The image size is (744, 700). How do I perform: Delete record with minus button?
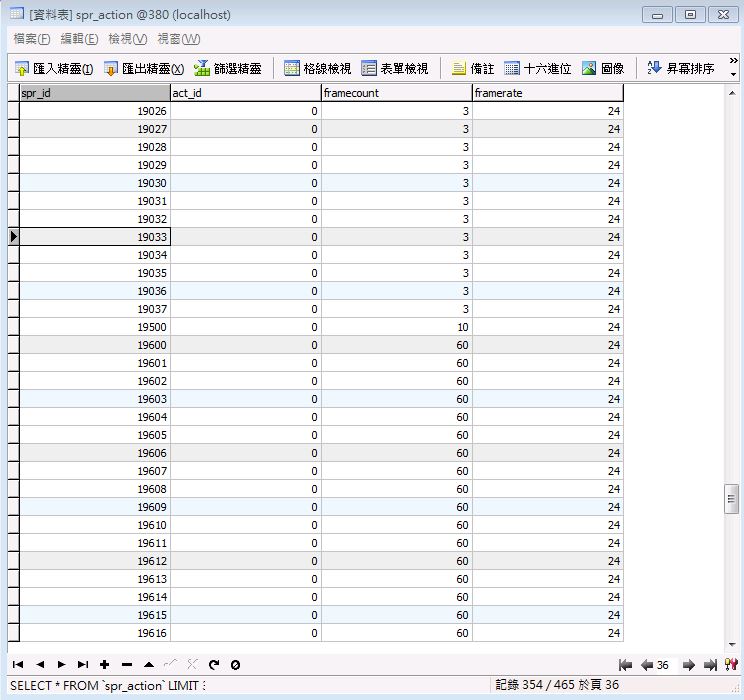point(127,664)
